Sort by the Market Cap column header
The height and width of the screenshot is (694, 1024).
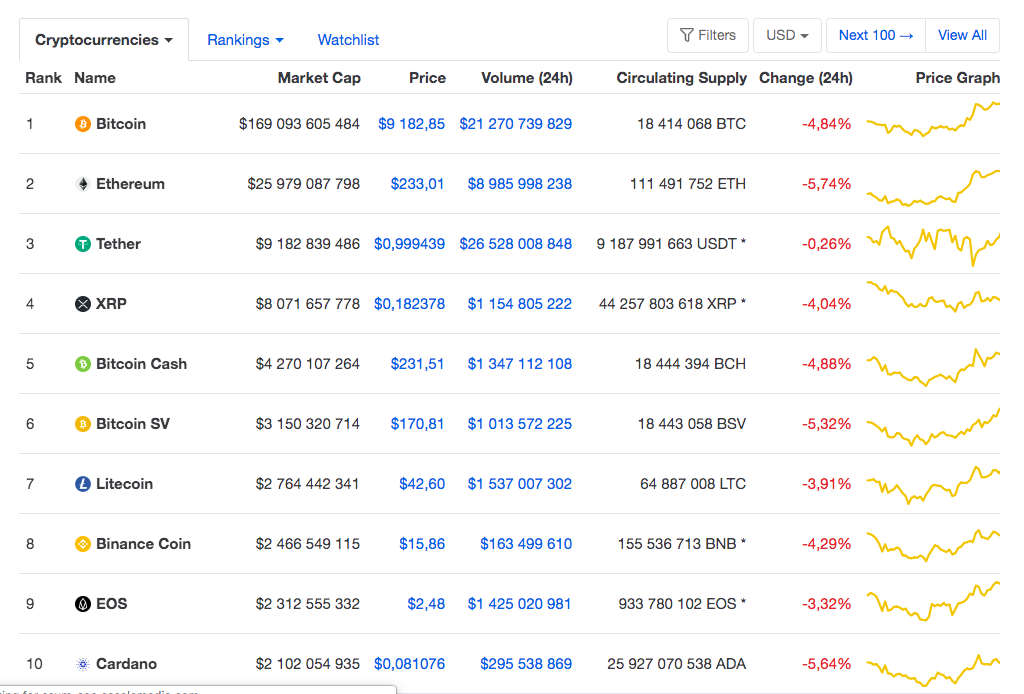pyautogui.click(x=319, y=78)
